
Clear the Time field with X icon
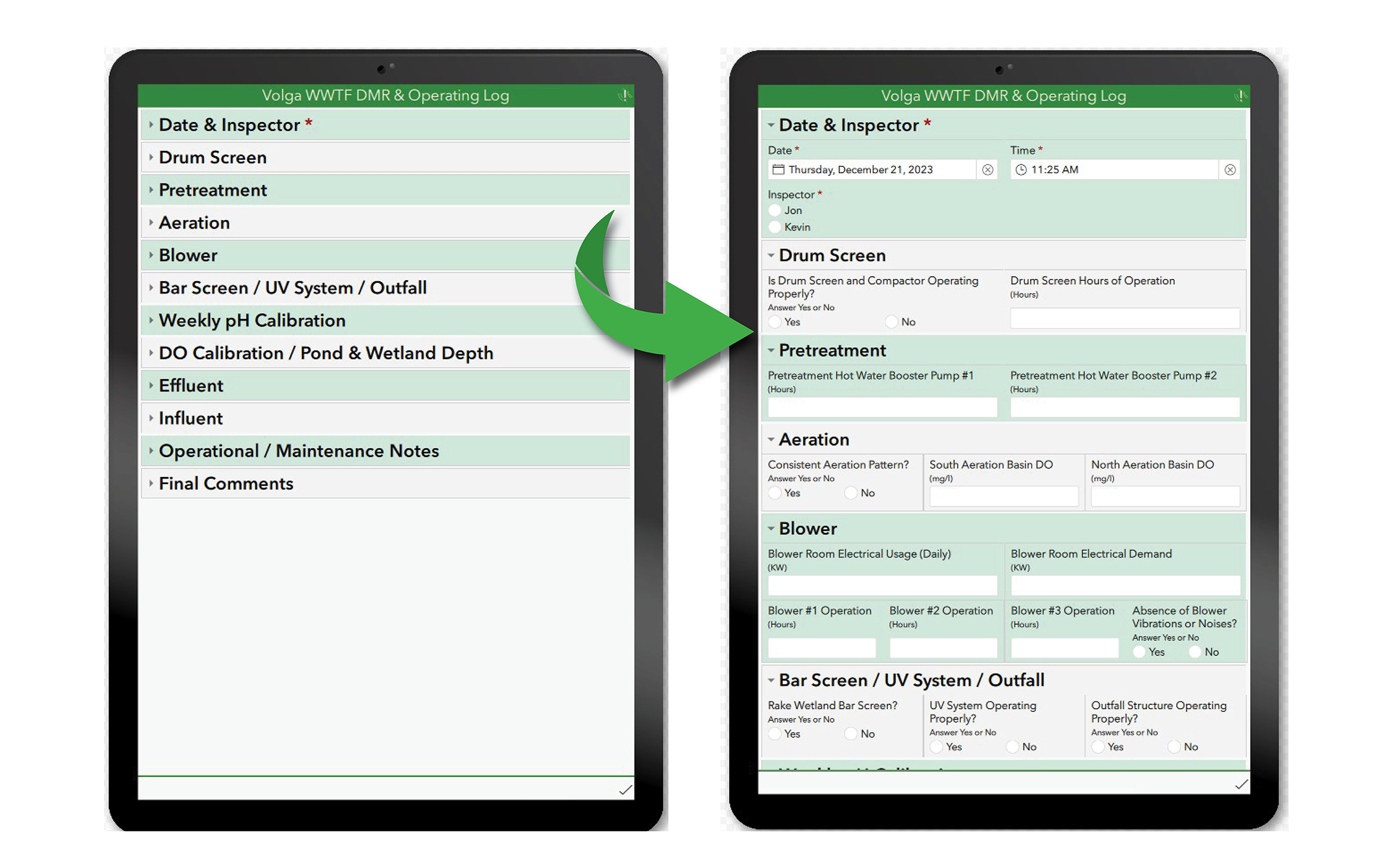[x=1230, y=170]
